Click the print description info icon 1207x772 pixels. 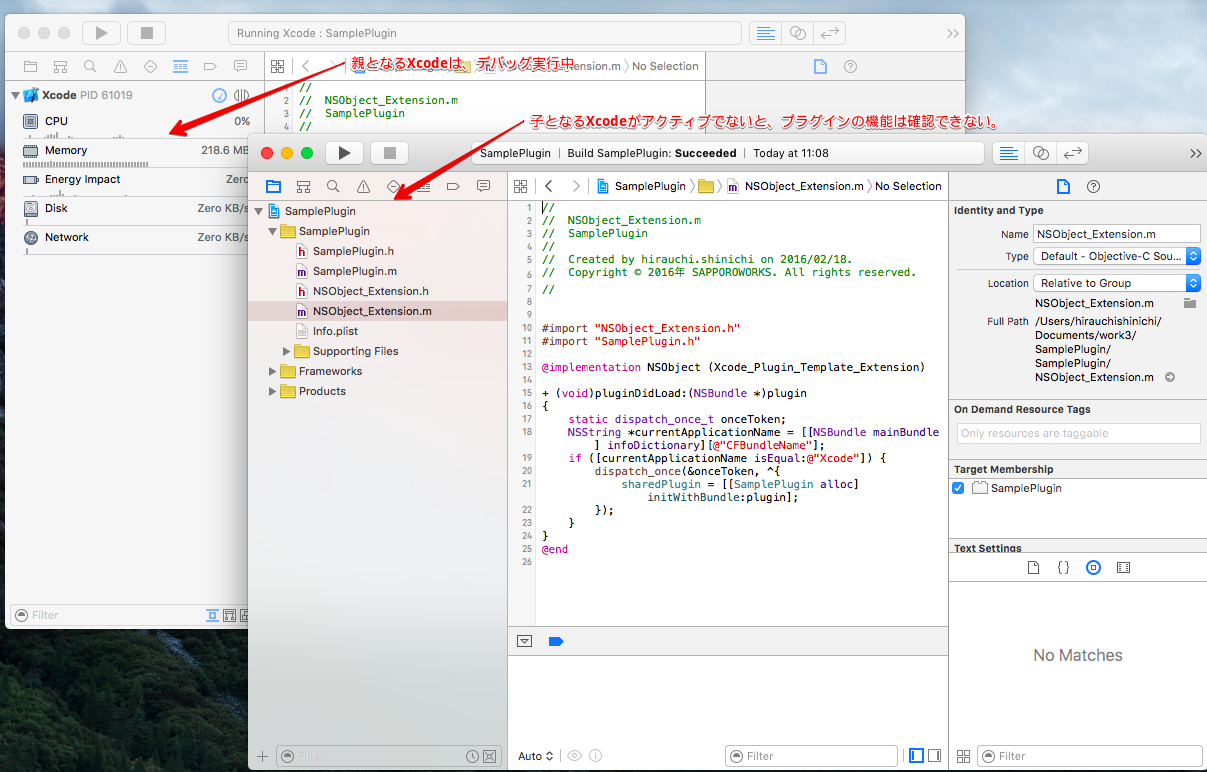[x=596, y=756]
